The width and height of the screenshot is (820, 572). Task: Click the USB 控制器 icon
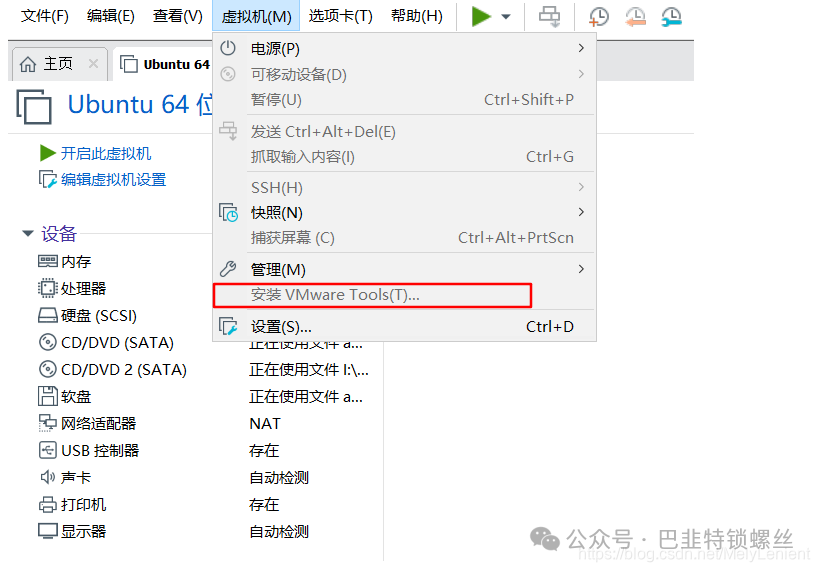(x=48, y=450)
